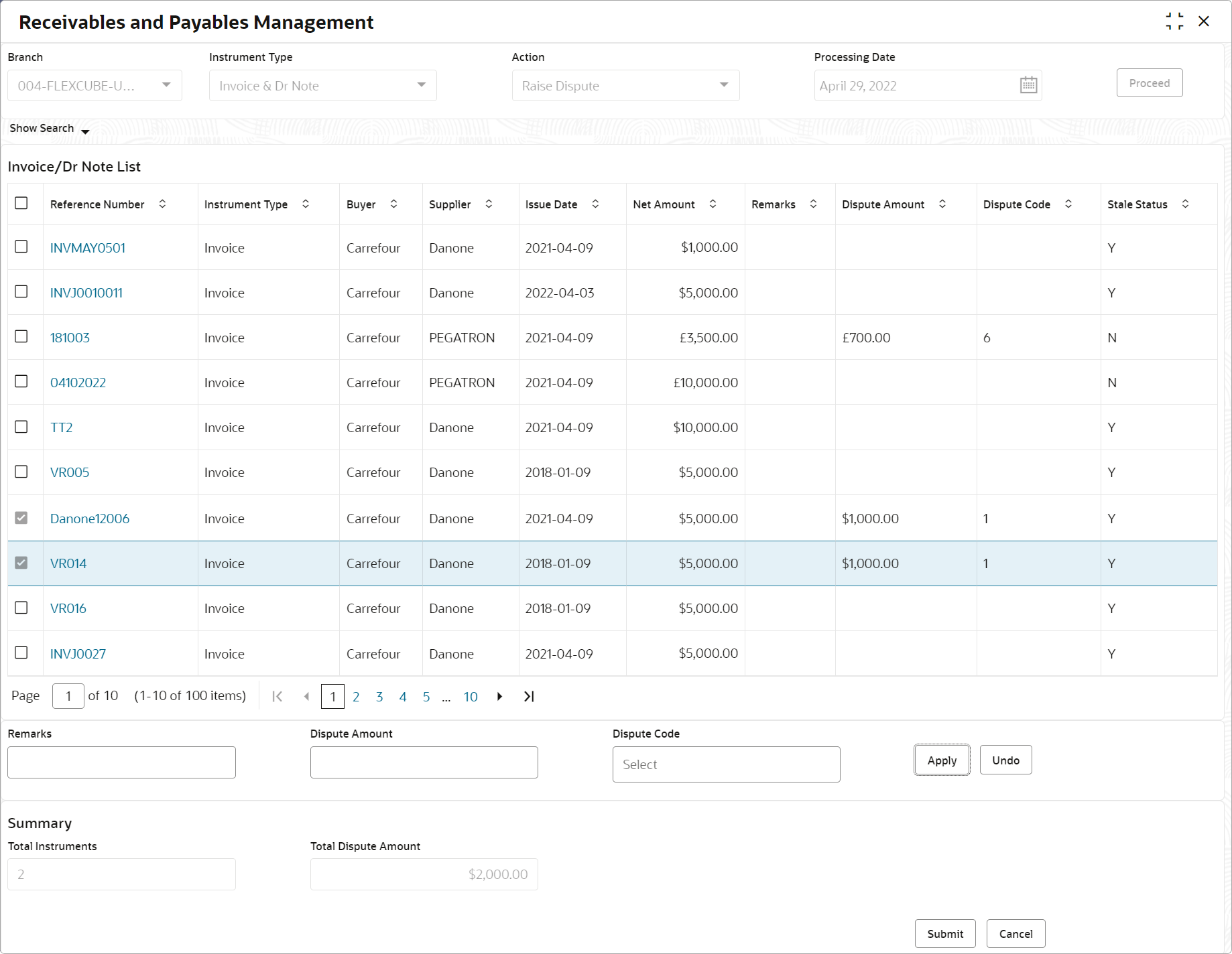Sort by Reference Number column
Screen dimensions: 1232x954
pos(162,204)
